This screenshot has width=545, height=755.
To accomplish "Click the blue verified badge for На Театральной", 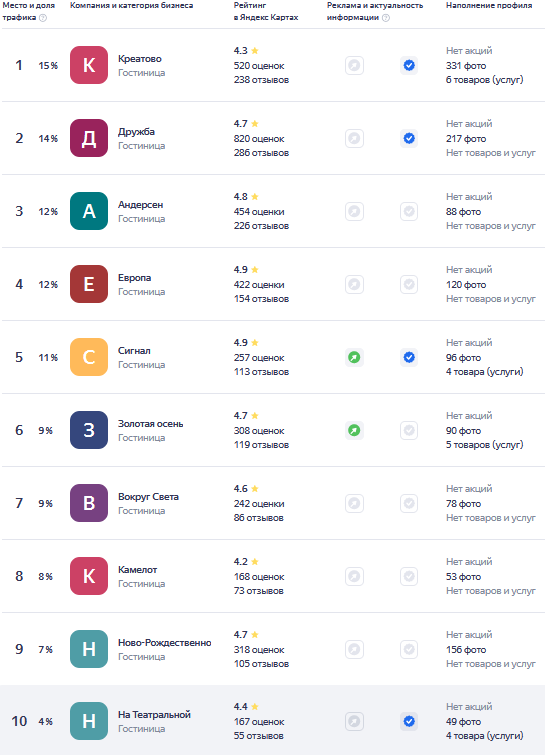I will click(409, 721).
